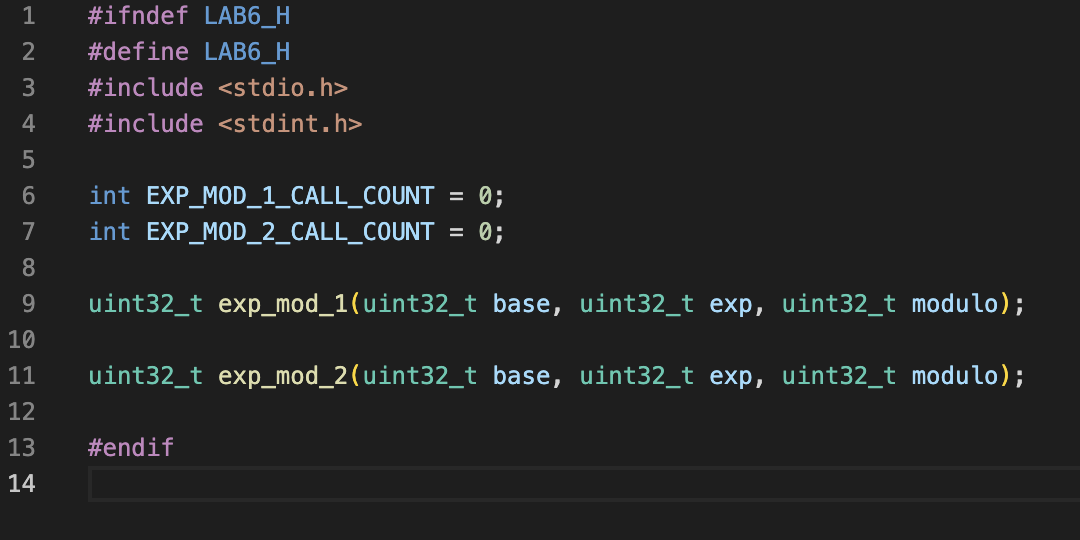Click the <stdint.h> include path
Screen dimensions: 1080x540
click(x=290, y=124)
